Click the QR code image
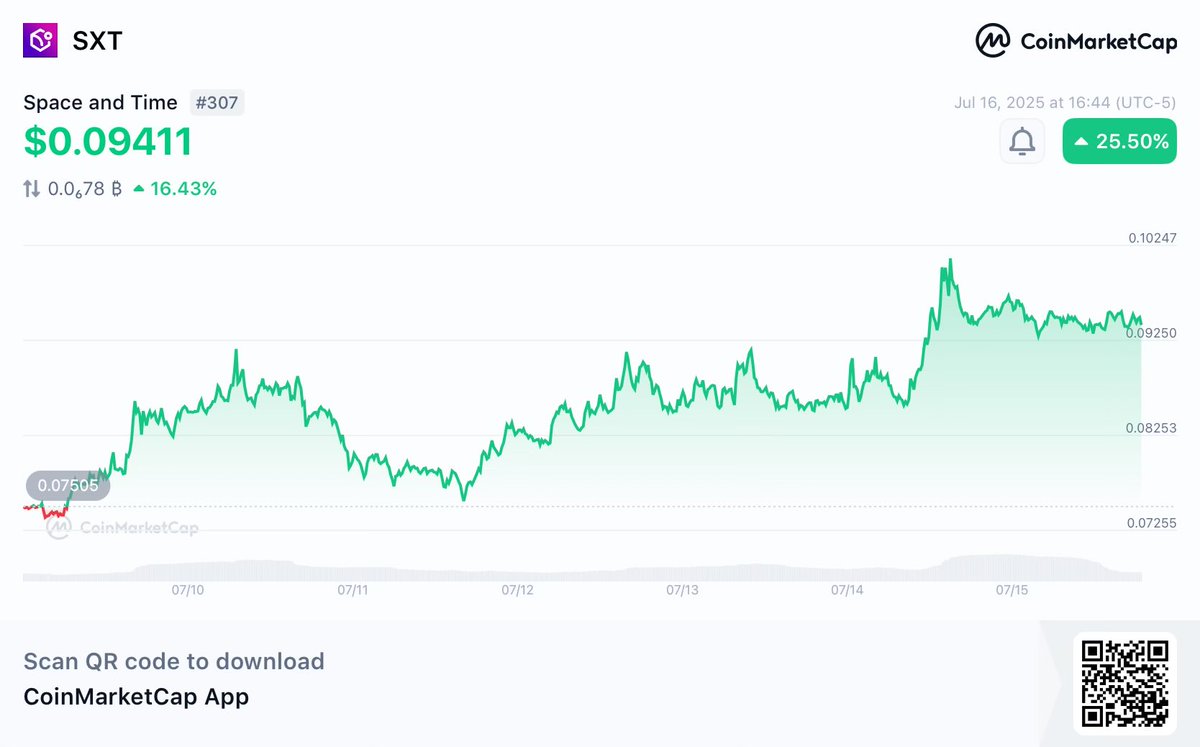 (x=1126, y=684)
